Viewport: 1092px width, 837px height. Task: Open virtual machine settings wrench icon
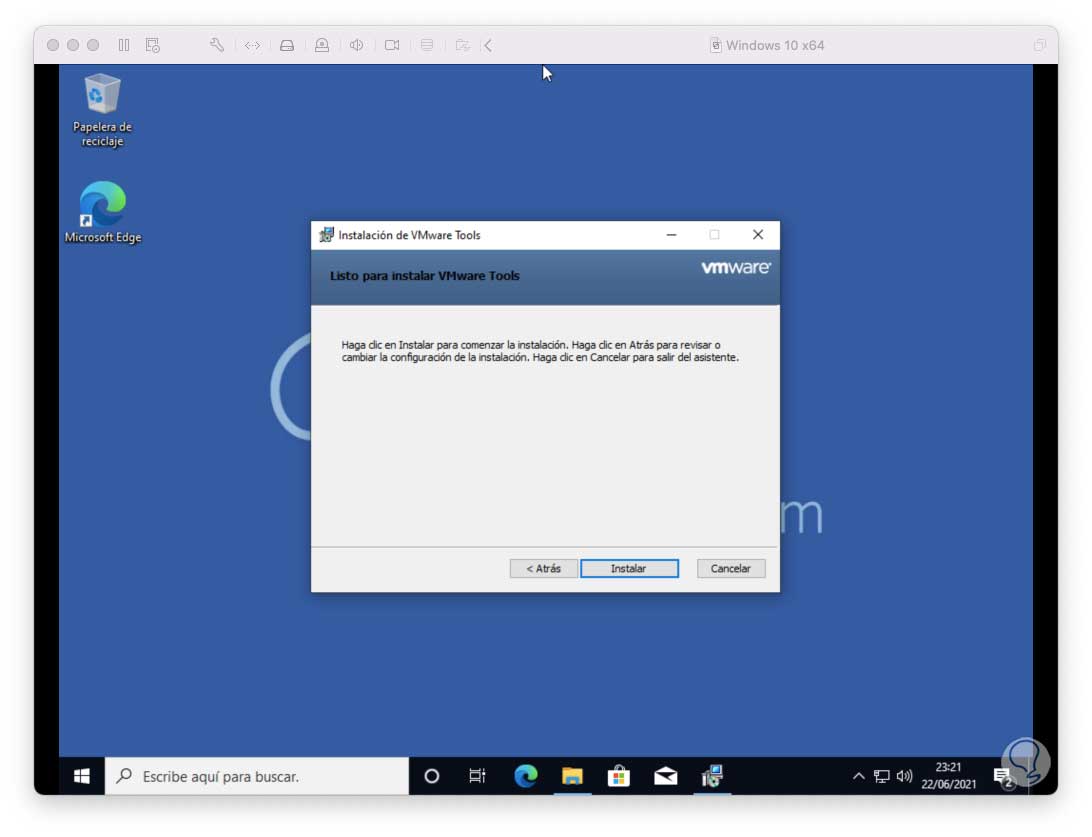point(217,45)
